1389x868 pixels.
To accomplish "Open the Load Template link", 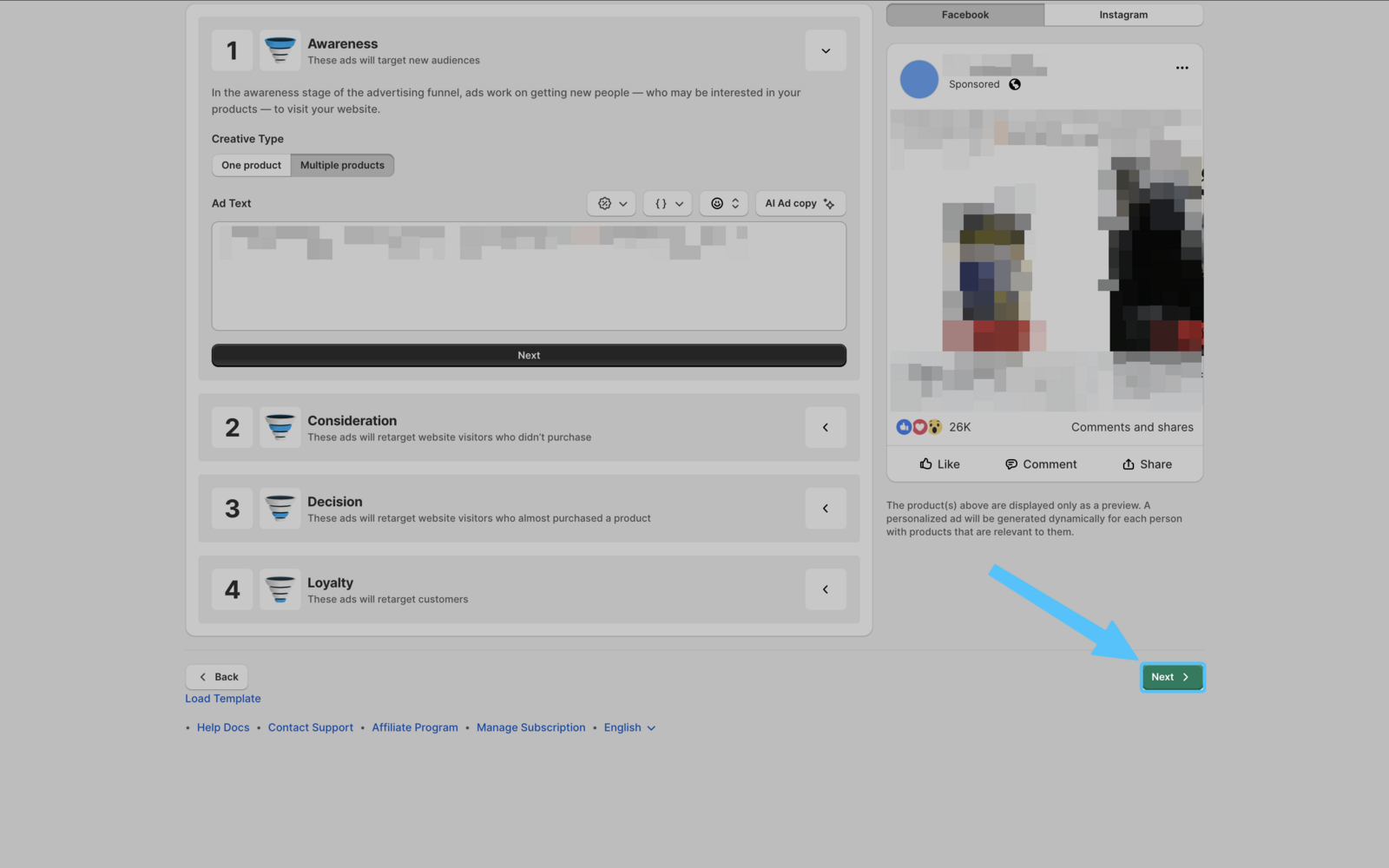I will pyautogui.click(x=222, y=699).
